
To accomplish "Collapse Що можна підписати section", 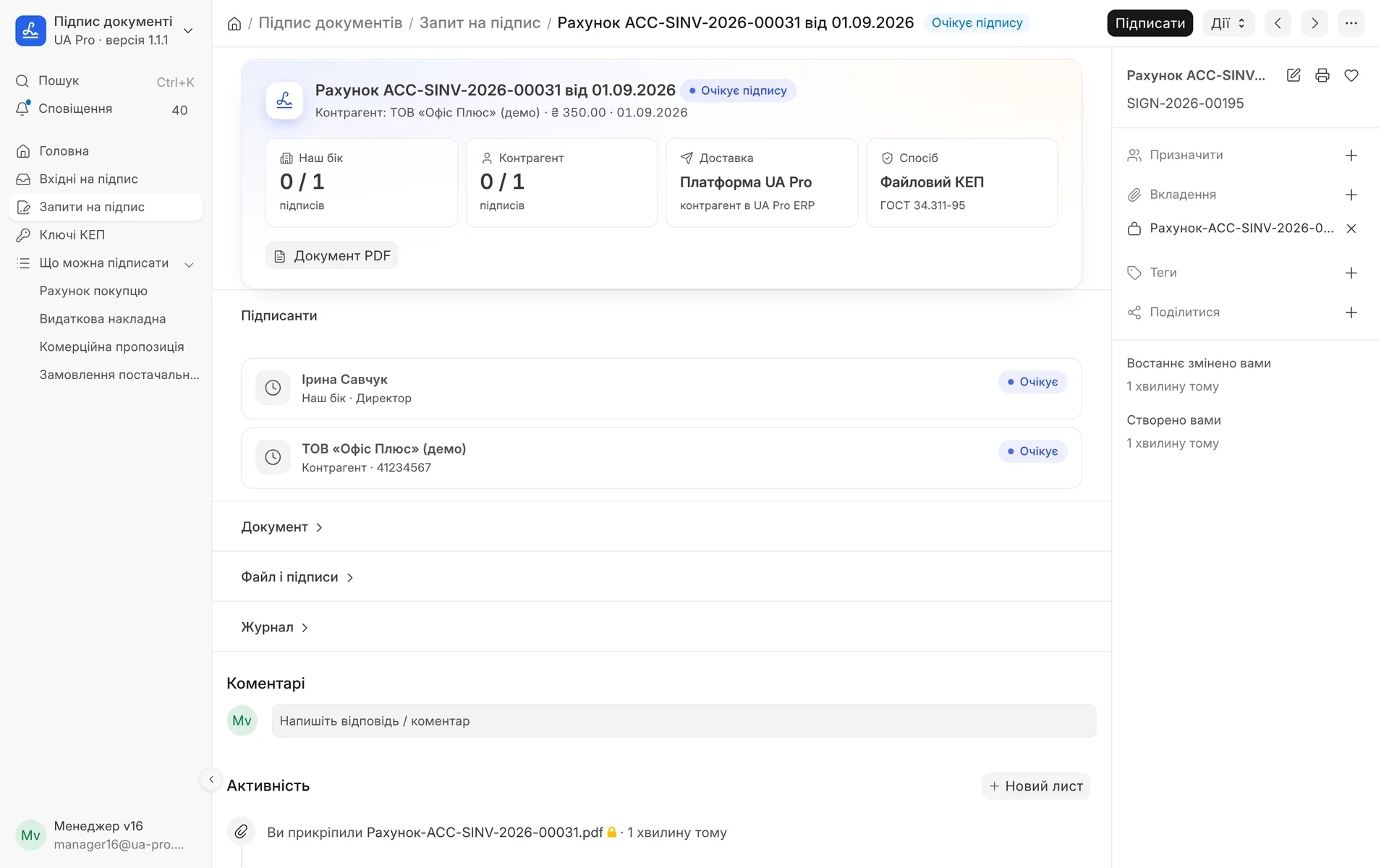I will point(189,264).
